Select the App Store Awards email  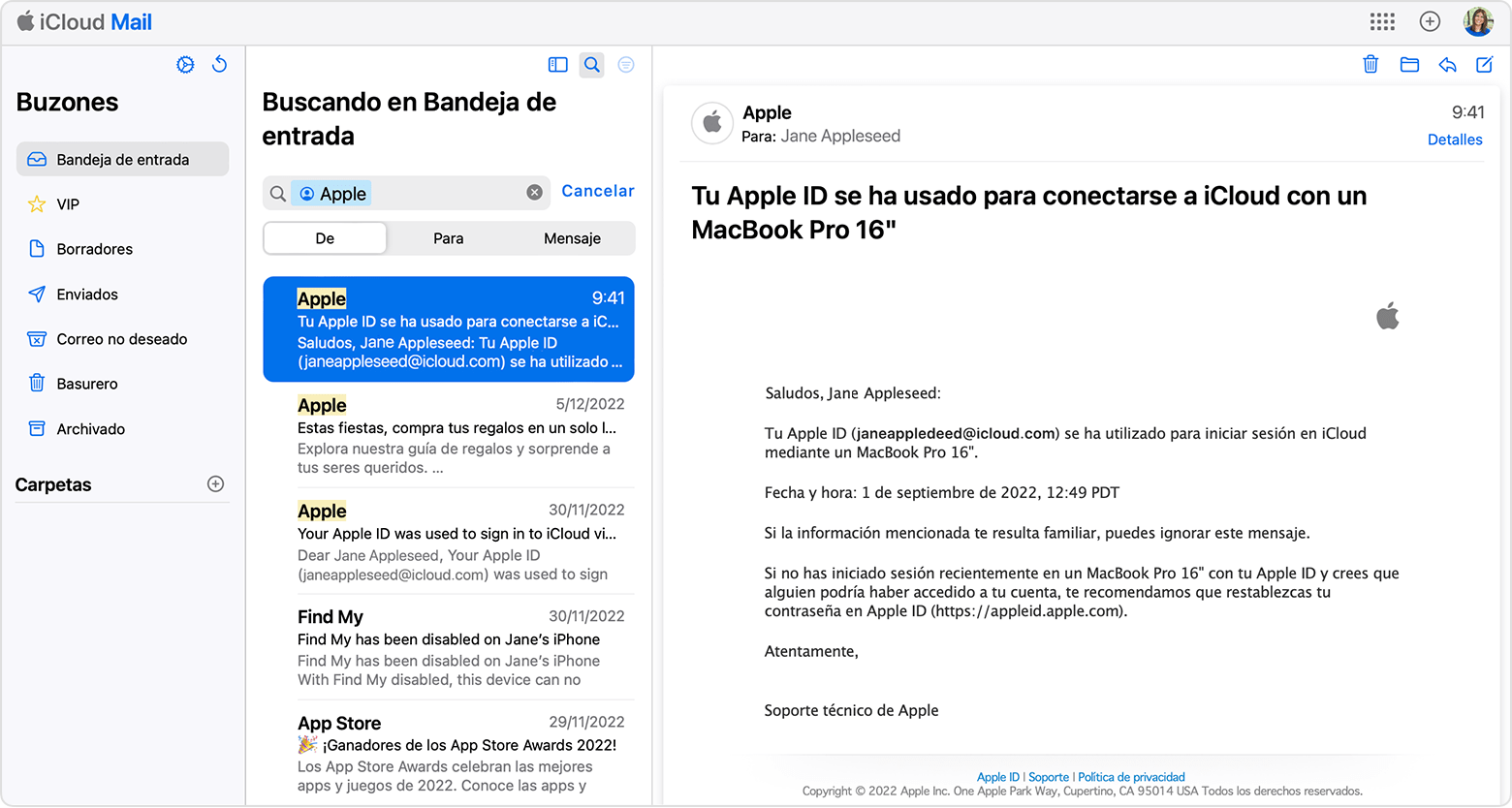tap(449, 753)
